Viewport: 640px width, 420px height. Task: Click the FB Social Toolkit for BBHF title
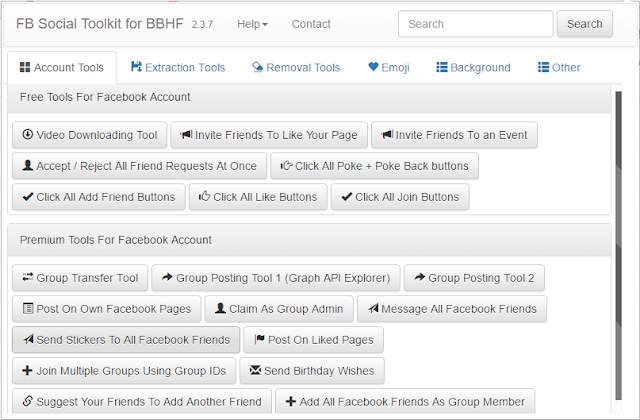pyautogui.click(x=100, y=24)
